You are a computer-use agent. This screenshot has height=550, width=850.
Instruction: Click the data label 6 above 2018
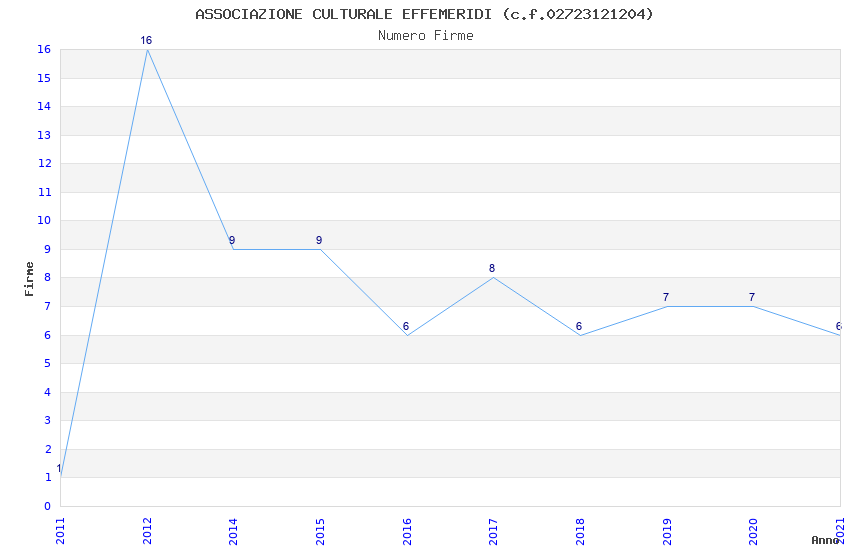point(579,326)
